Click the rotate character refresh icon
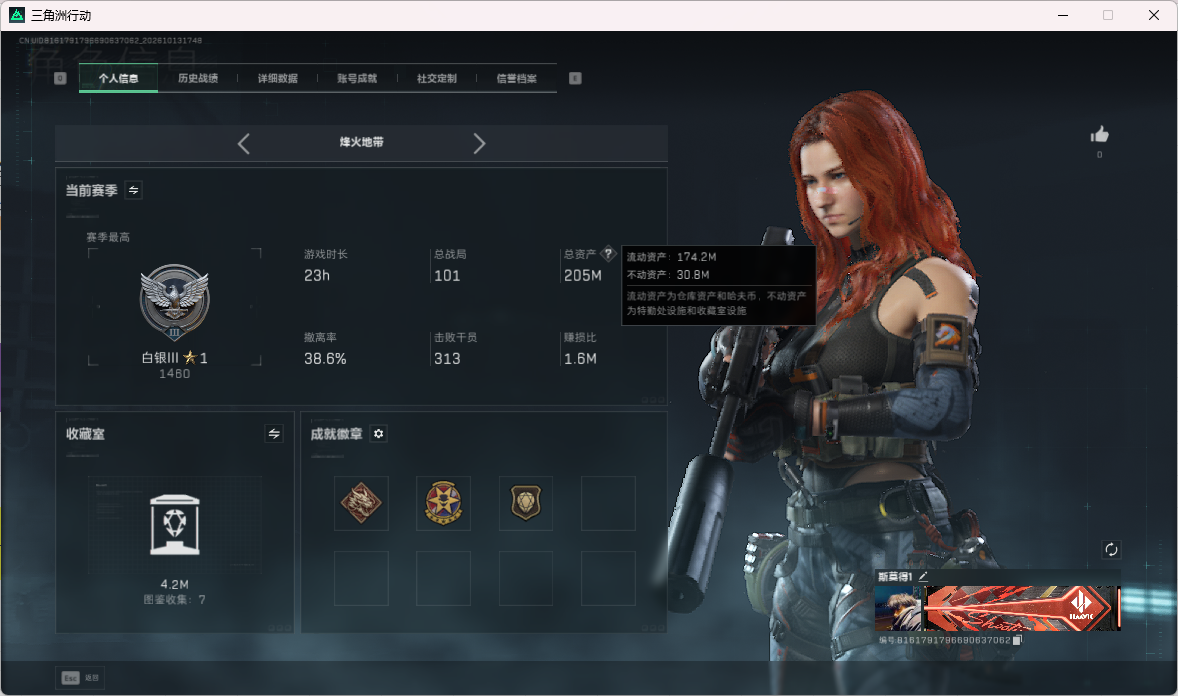Screen dimensions: 1178x696 coord(1111,550)
